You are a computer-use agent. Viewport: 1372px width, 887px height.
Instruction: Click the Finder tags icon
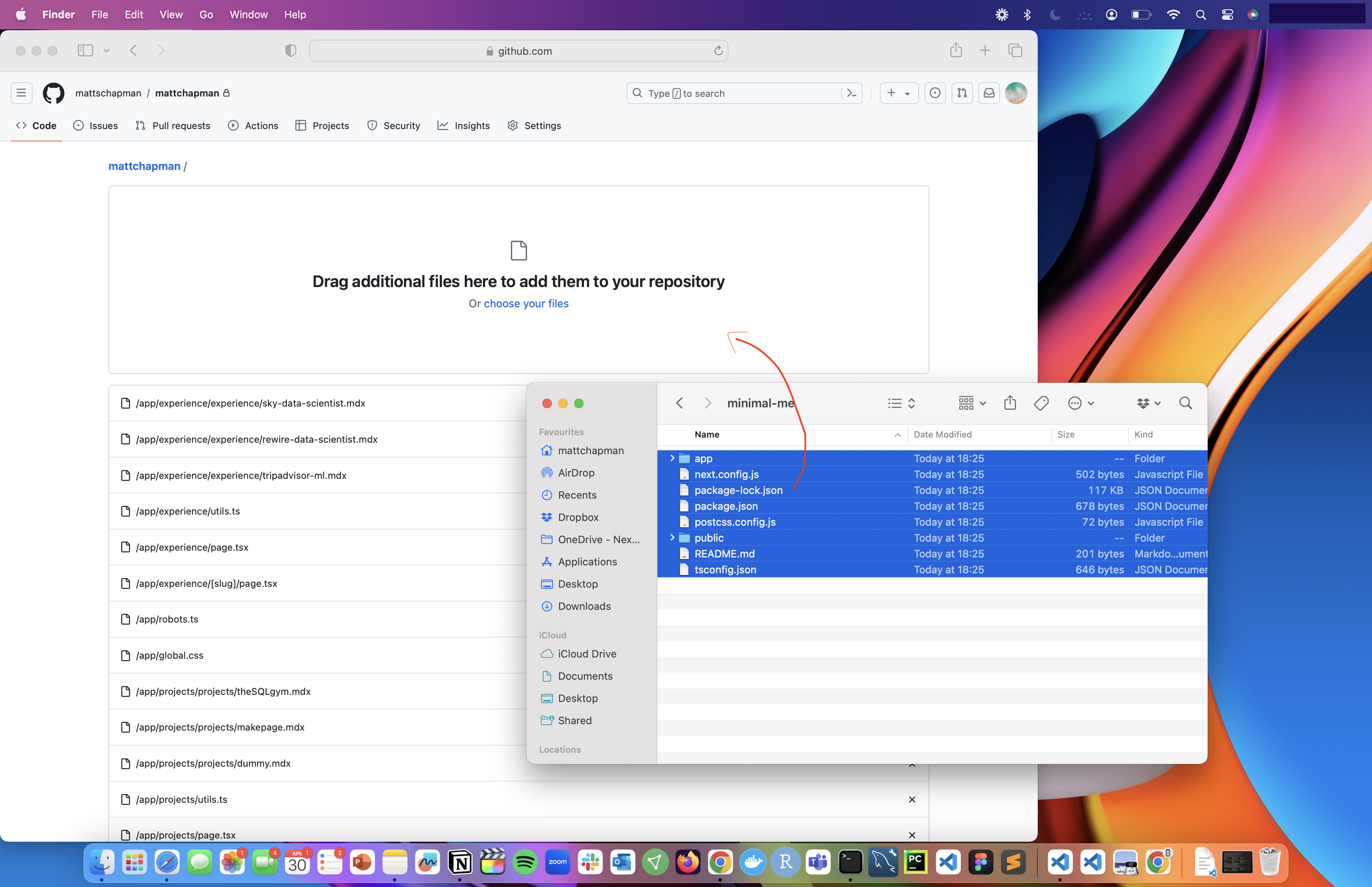(1041, 403)
